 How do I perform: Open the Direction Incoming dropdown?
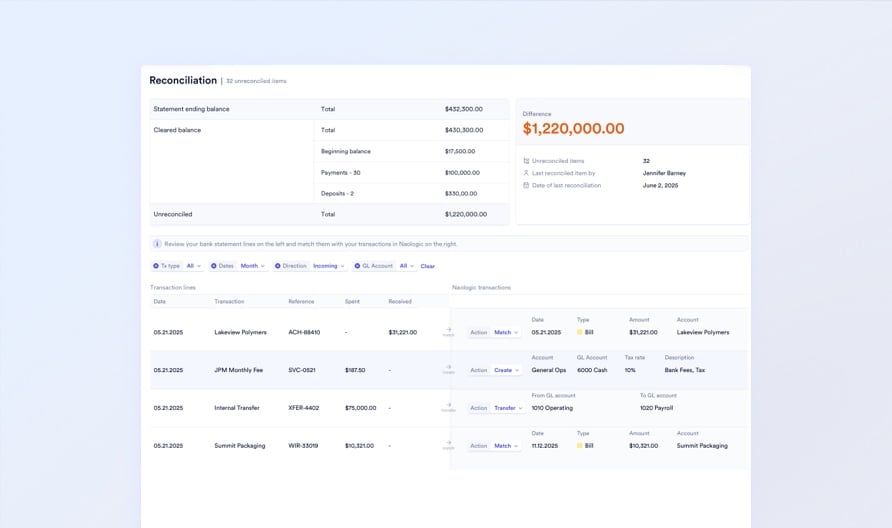coord(329,266)
